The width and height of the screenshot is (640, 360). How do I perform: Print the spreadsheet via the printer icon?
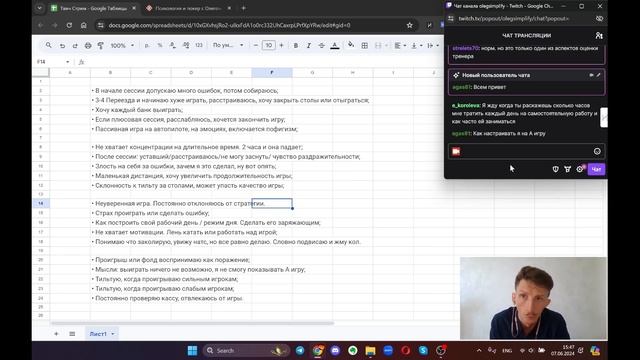(88, 45)
